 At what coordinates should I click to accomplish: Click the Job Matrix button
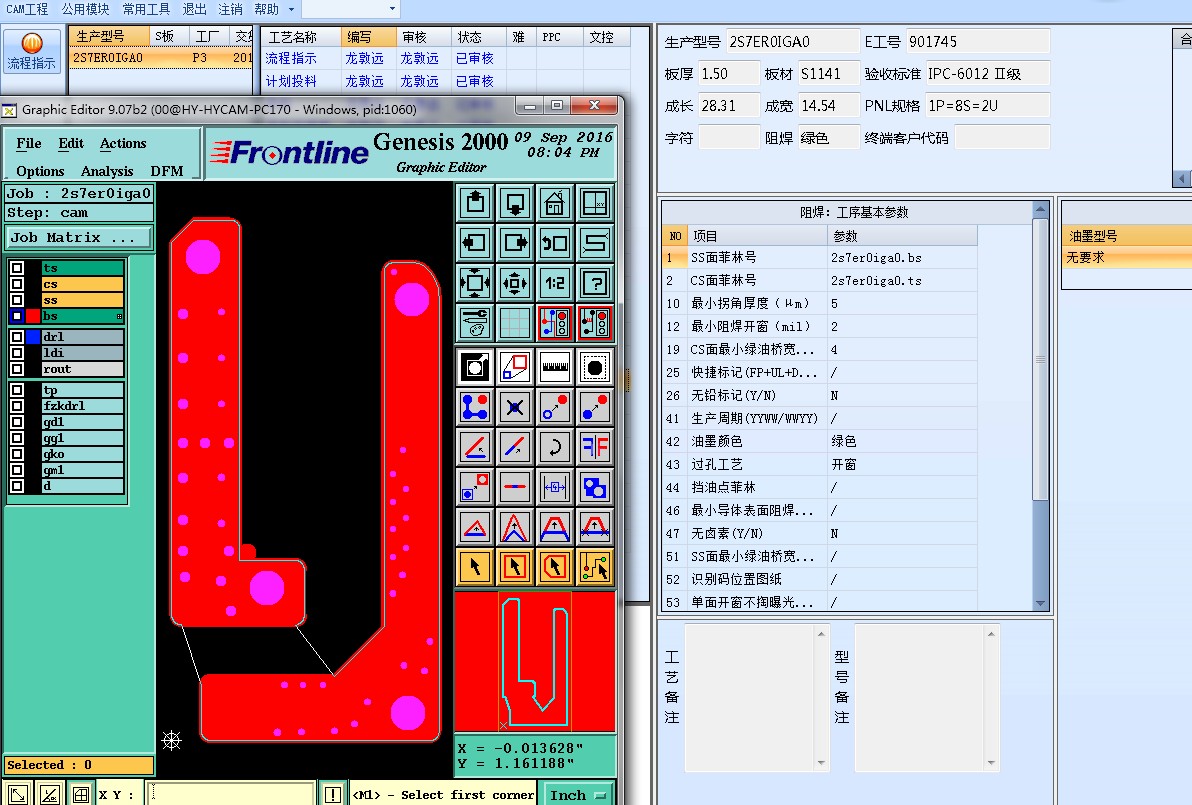(78, 237)
